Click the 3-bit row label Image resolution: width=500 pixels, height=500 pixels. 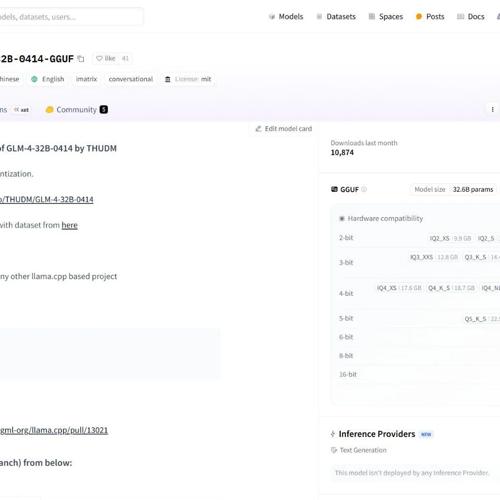(346, 263)
